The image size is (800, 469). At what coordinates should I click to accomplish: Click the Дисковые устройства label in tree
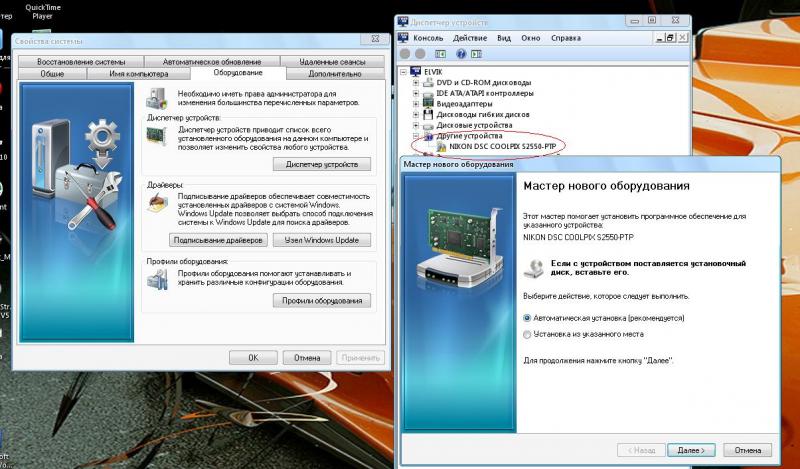pos(474,125)
